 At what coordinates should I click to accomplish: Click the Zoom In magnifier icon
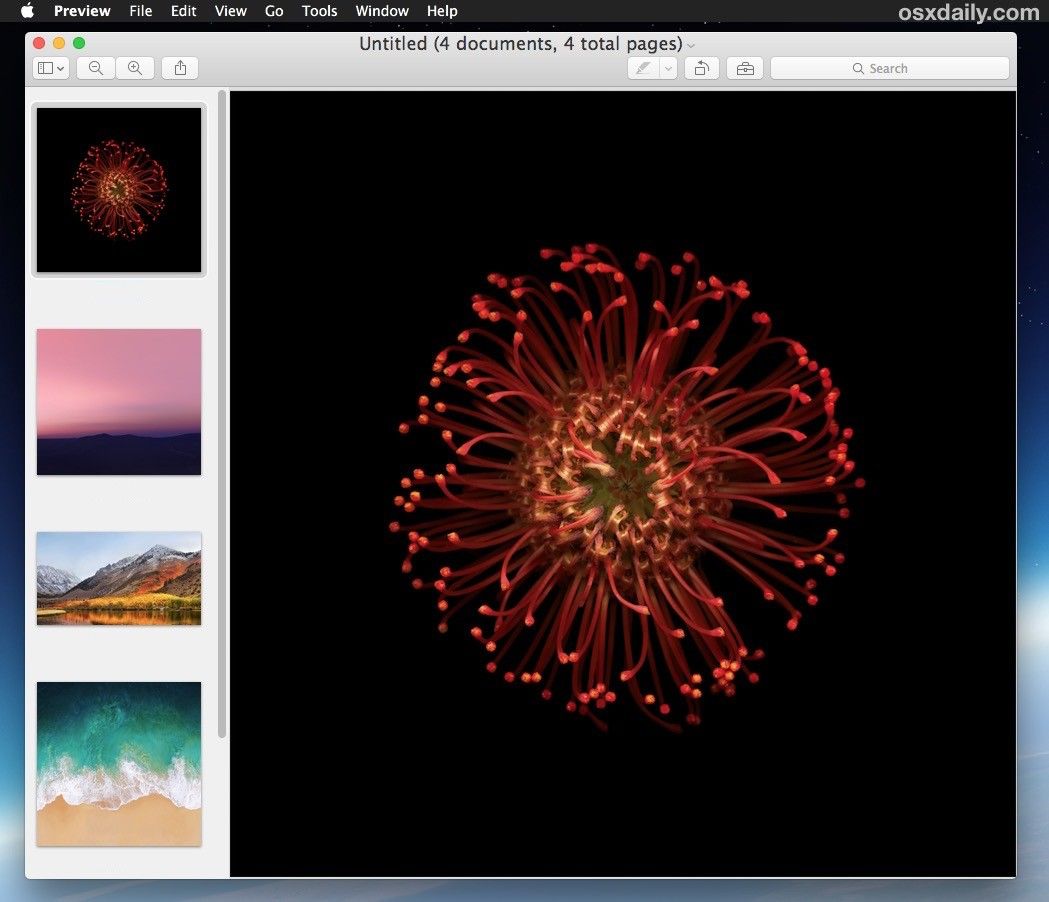coord(135,68)
